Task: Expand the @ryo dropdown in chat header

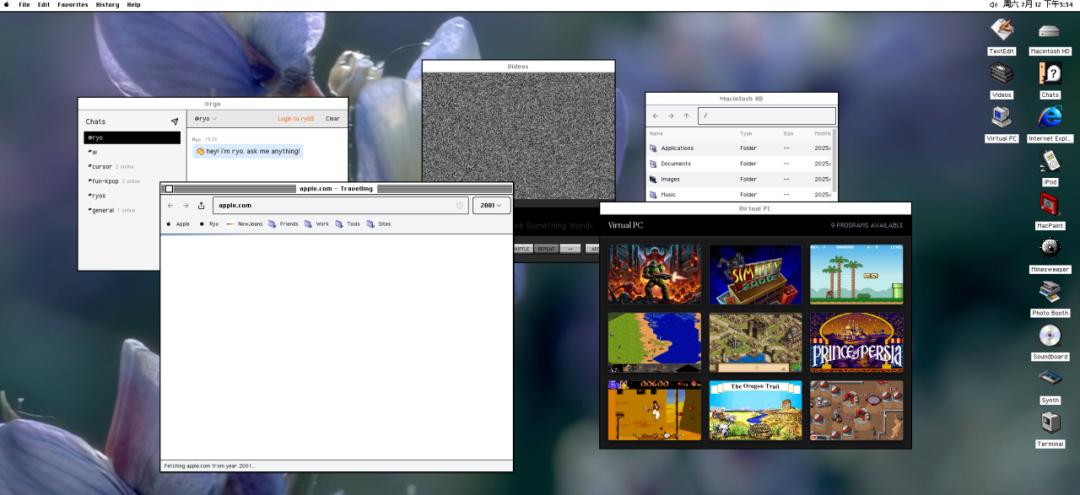Action: click(205, 118)
